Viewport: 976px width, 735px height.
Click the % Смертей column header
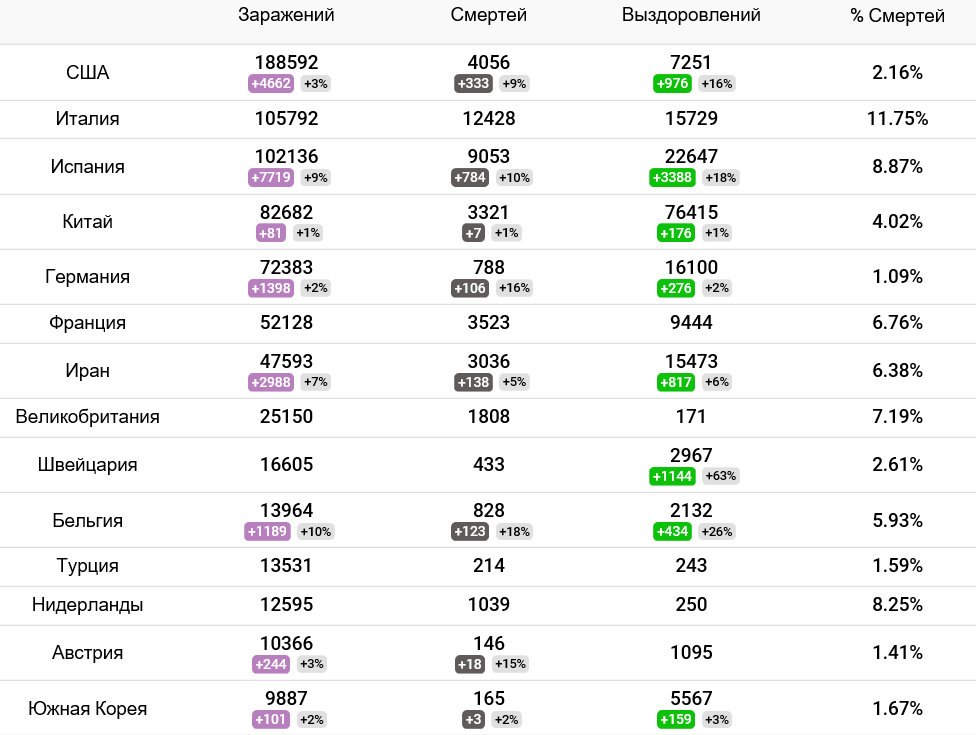pyautogui.click(x=897, y=16)
